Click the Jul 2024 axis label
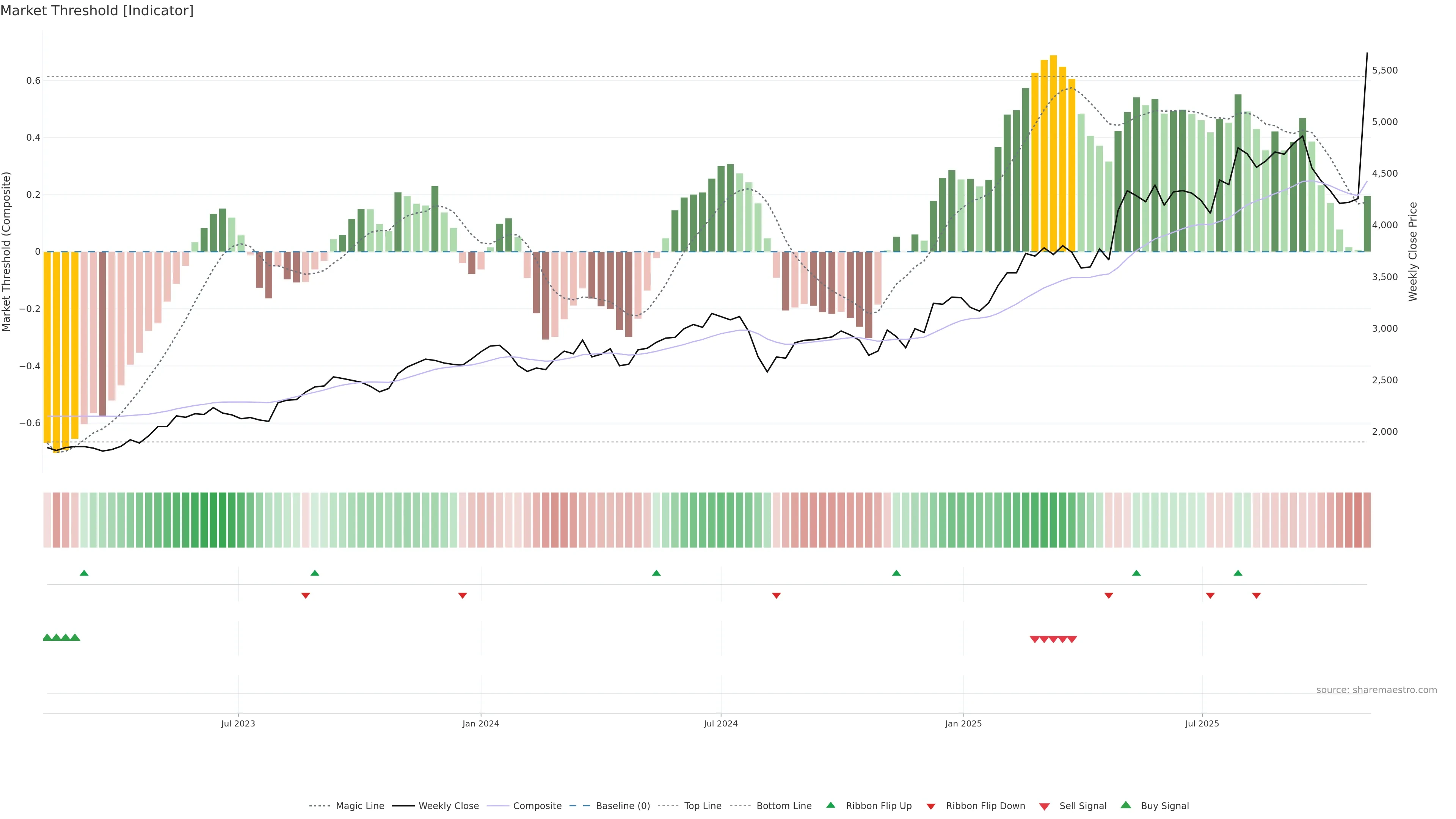This screenshot has height=819, width=1456. (721, 724)
